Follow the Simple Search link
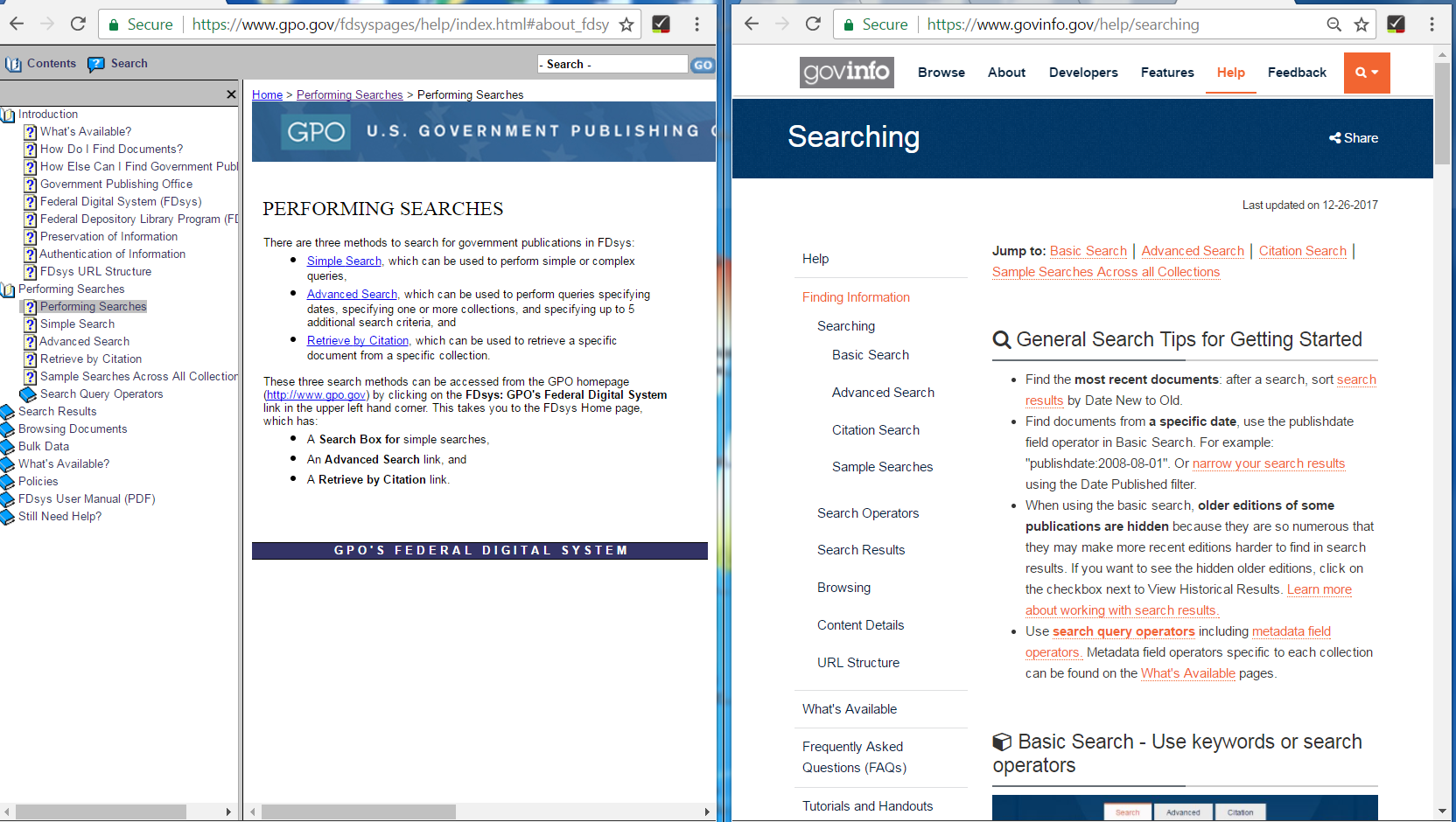The width and height of the screenshot is (1456, 822). [x=344, y=261]
